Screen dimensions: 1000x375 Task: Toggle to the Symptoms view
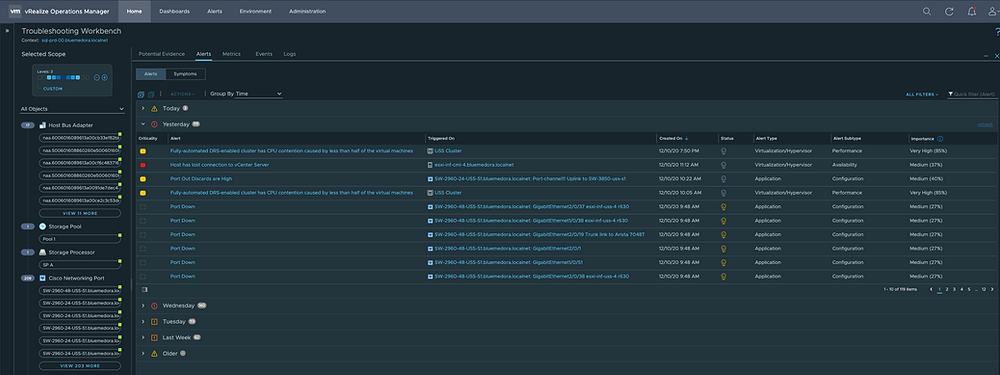185,74
